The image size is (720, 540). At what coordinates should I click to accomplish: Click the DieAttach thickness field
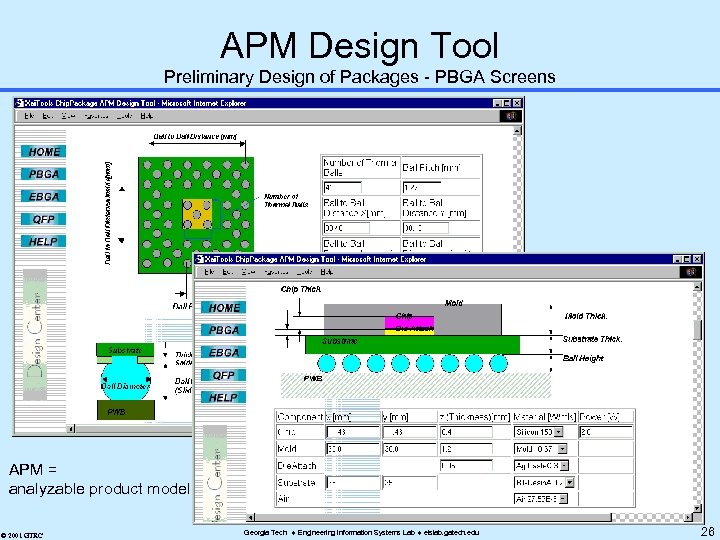click(466, 466)
